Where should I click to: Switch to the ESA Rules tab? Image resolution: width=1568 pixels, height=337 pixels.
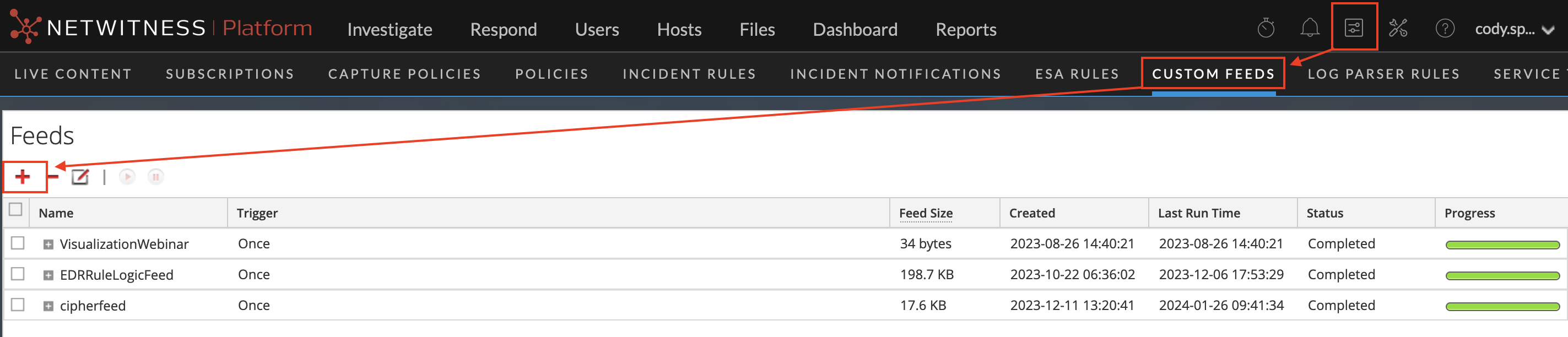(x=1077, y=74)
